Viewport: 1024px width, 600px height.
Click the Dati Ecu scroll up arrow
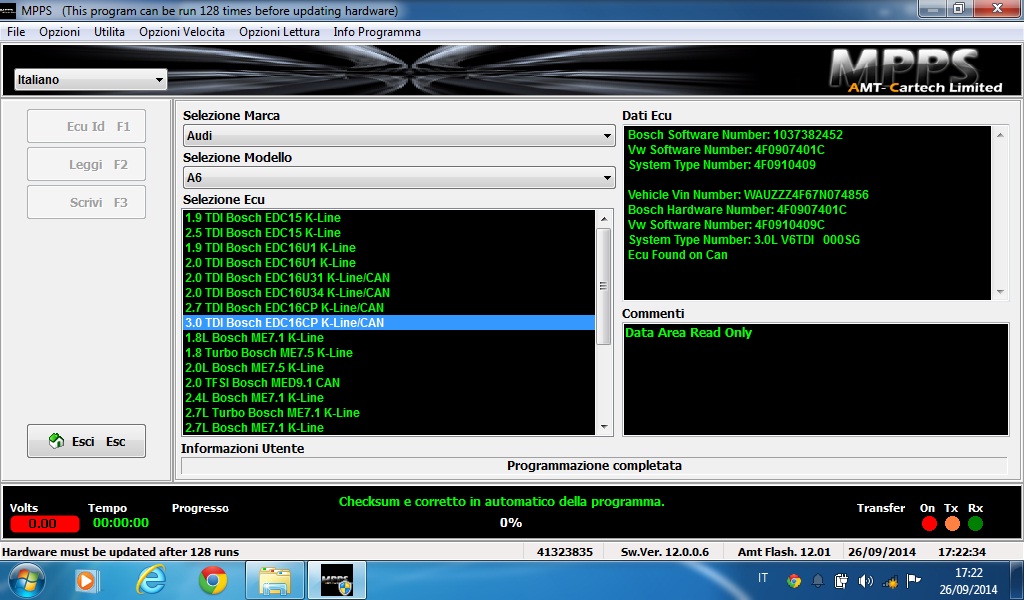tap(1000, 135)
